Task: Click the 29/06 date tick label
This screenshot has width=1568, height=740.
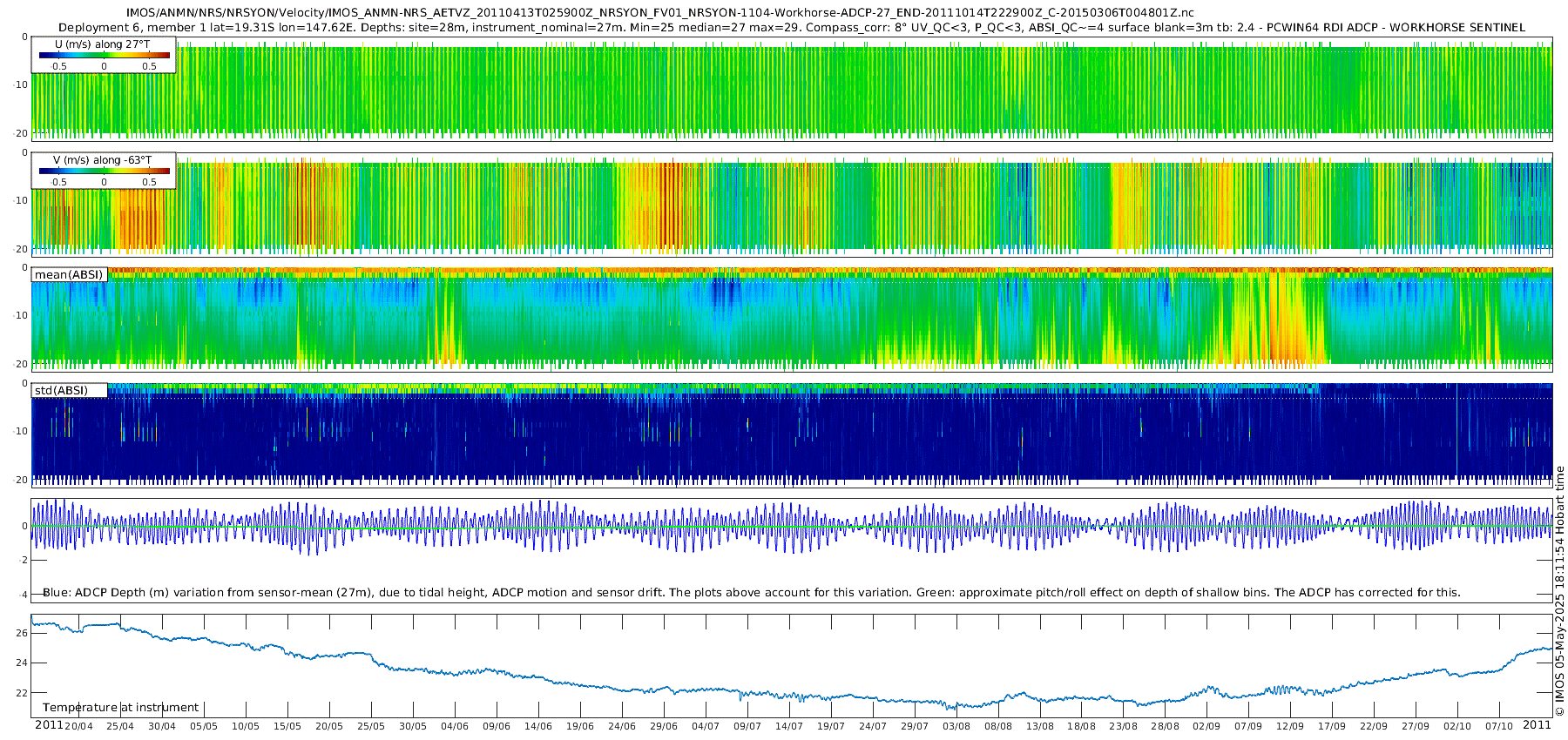Action: [x=664, y=726]
